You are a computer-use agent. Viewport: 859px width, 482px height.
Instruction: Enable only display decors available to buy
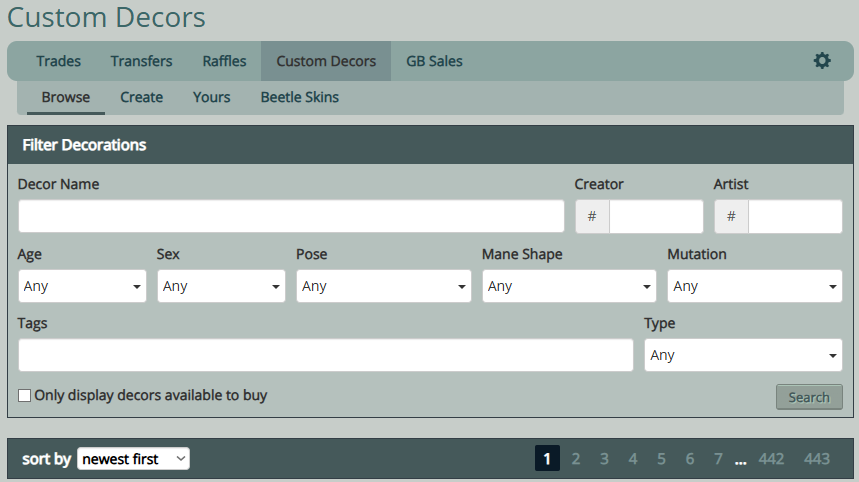[x=25, y=395]
